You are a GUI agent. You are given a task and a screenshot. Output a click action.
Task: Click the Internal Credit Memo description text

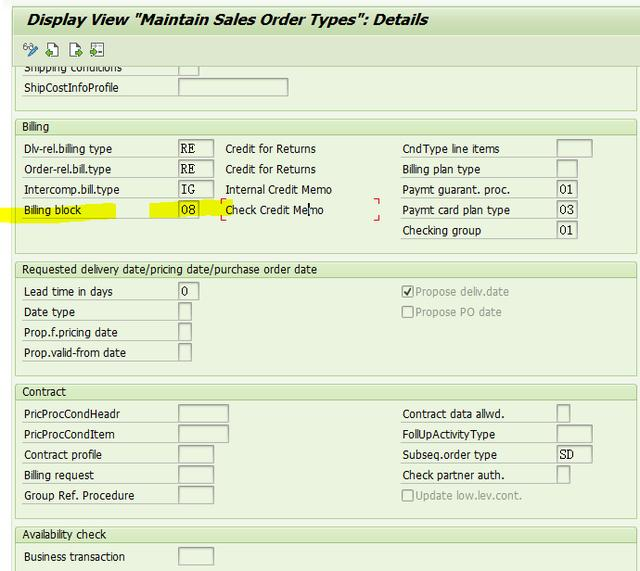coord(278,189)
